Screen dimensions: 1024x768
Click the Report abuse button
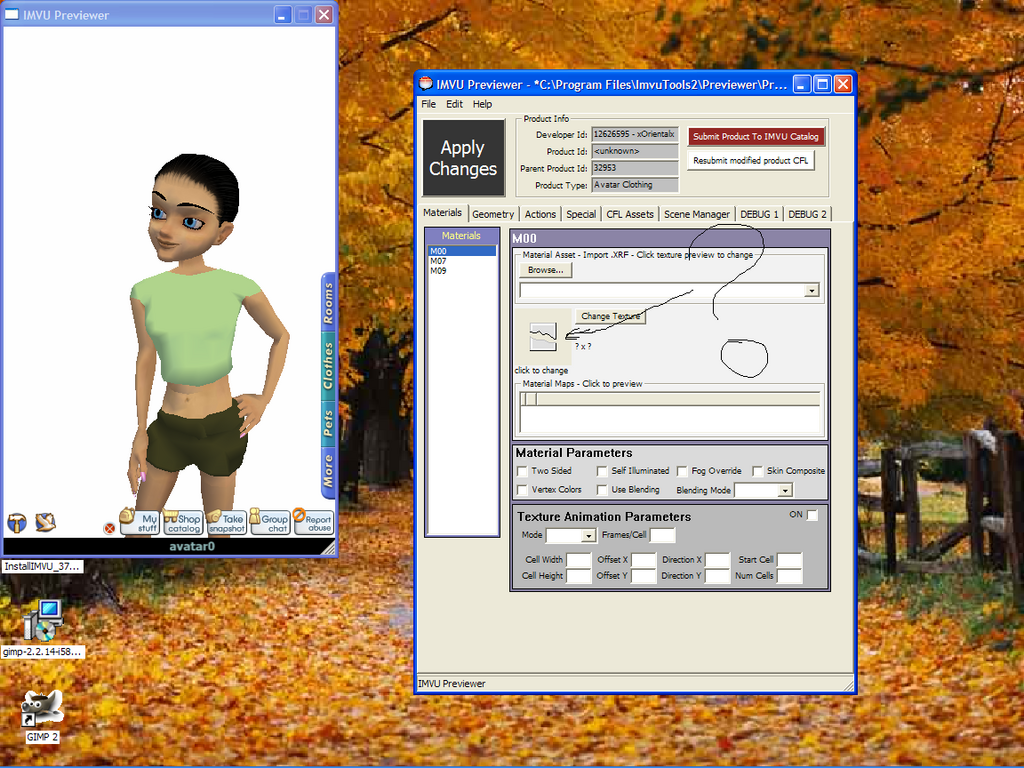tap(313, 521)
